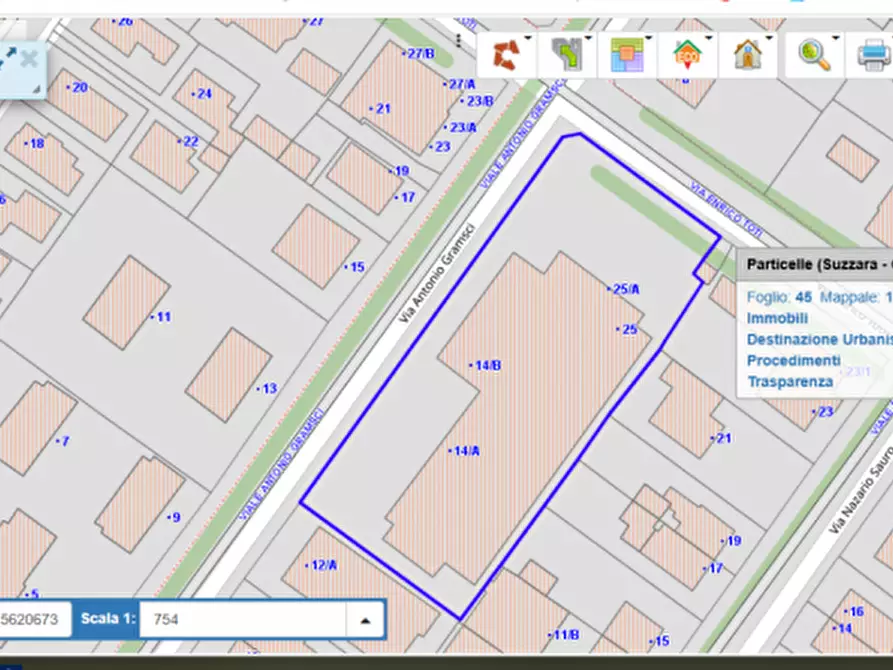Click civic number 7 label
893x670 pixels.
(63, 441)
